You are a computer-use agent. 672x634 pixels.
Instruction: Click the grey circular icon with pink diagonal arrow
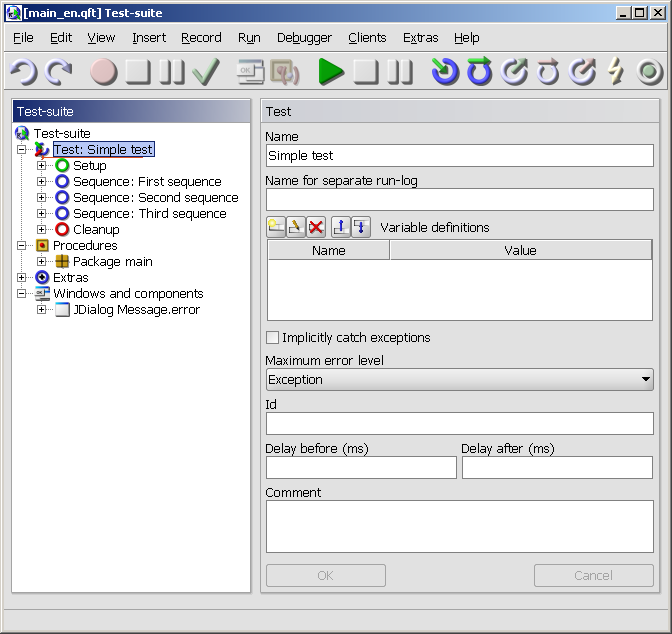[582, 71]
